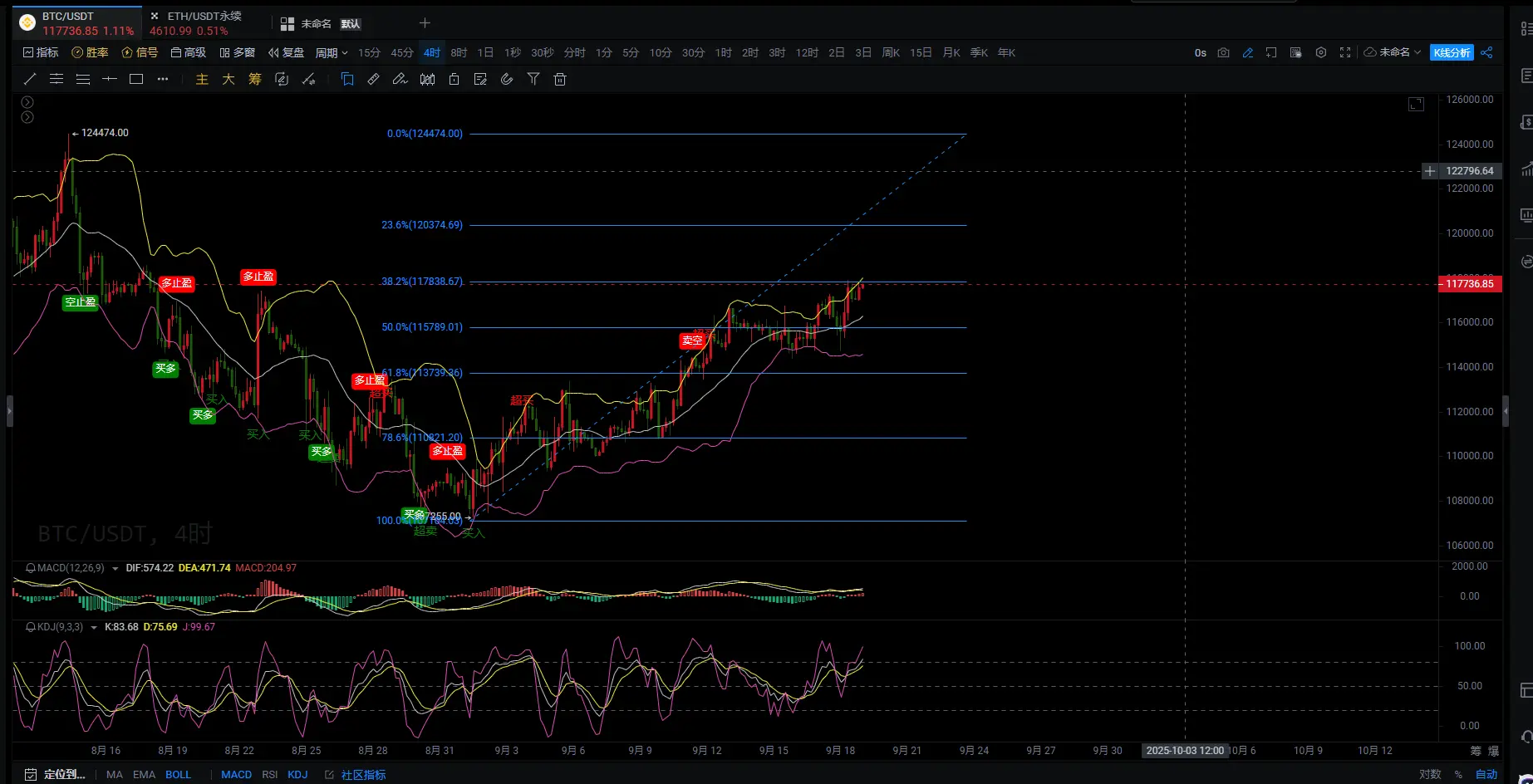Select the ruler measurement tool
Screen dimensions: 1533x784
[x=373, y=79]
